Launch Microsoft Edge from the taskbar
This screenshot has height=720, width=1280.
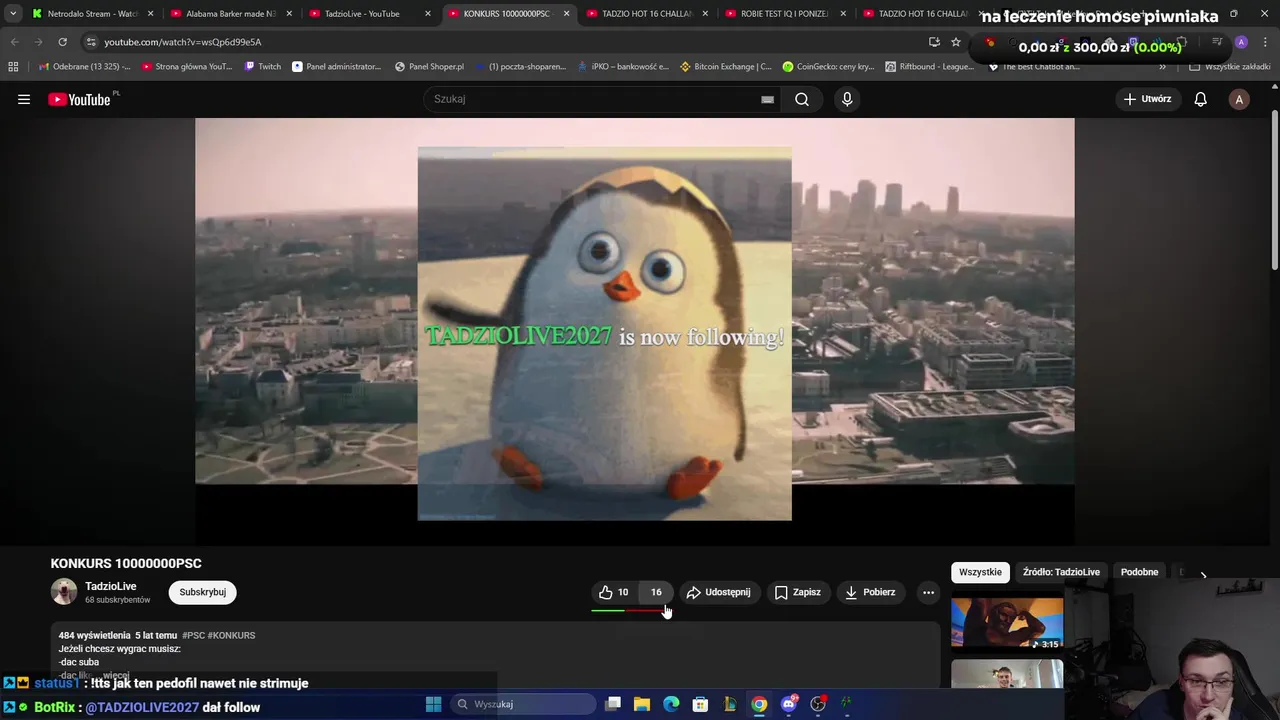click(x=671, y=704)
